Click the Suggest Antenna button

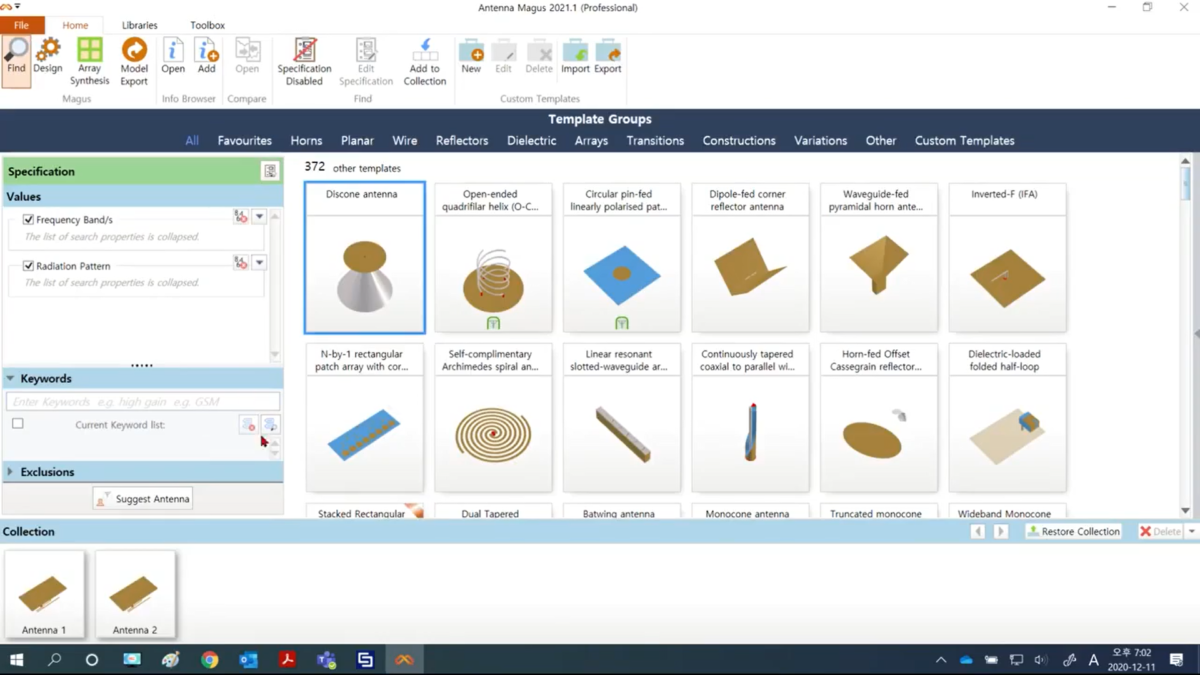pyautogui.click(x=143, y=499)
